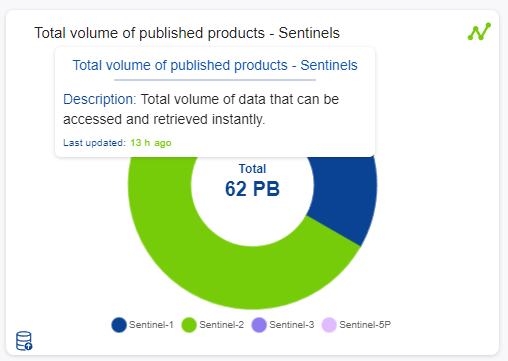Hide the Sentinel-1 series via its label
508x361 pixels.
(x=151, y=325)
